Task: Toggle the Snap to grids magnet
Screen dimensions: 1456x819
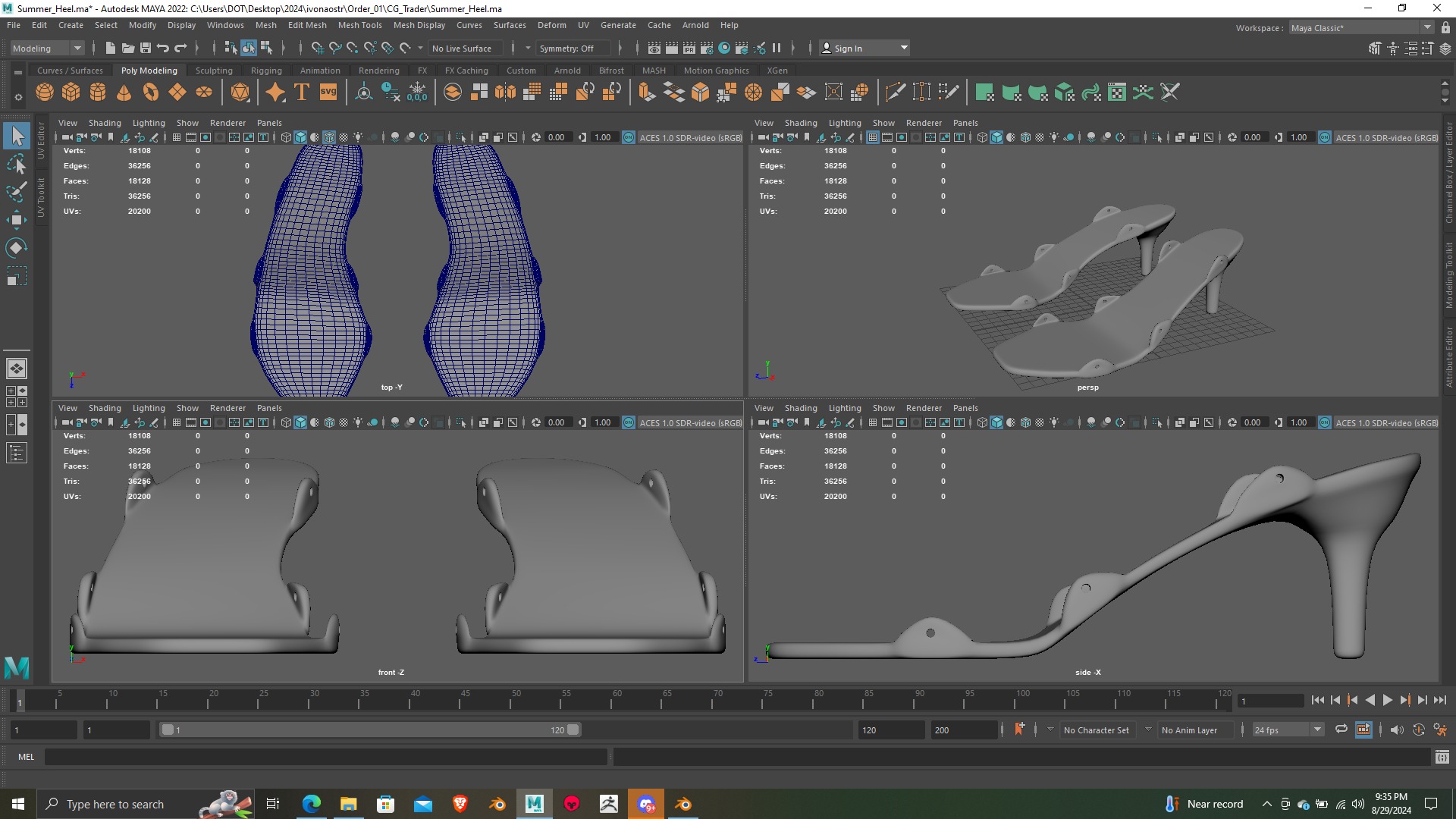Action: [x=318, y=48]
